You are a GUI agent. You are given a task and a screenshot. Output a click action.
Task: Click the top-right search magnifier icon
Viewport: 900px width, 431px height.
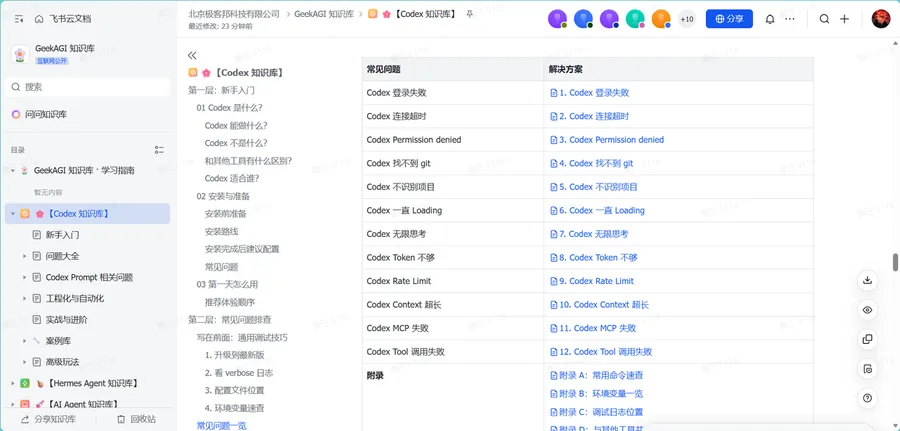click(824, 19)
